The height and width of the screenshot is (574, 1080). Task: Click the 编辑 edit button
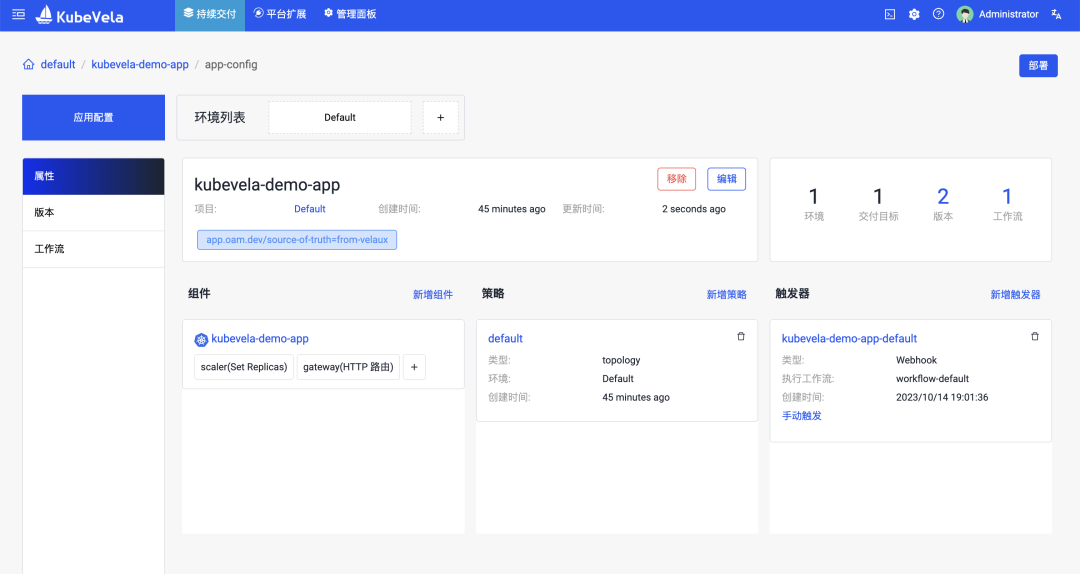[727, 179]
